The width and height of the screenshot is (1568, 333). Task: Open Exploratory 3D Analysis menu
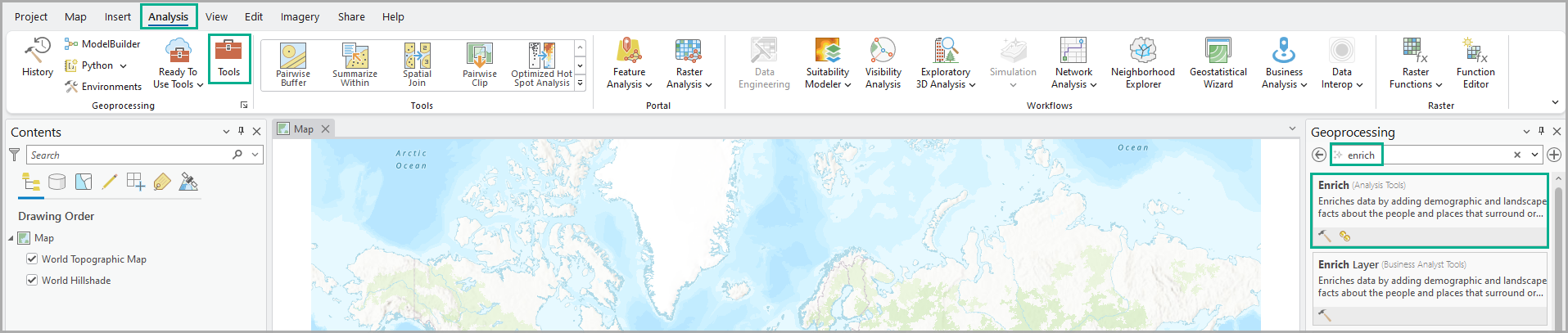point(946,64)
